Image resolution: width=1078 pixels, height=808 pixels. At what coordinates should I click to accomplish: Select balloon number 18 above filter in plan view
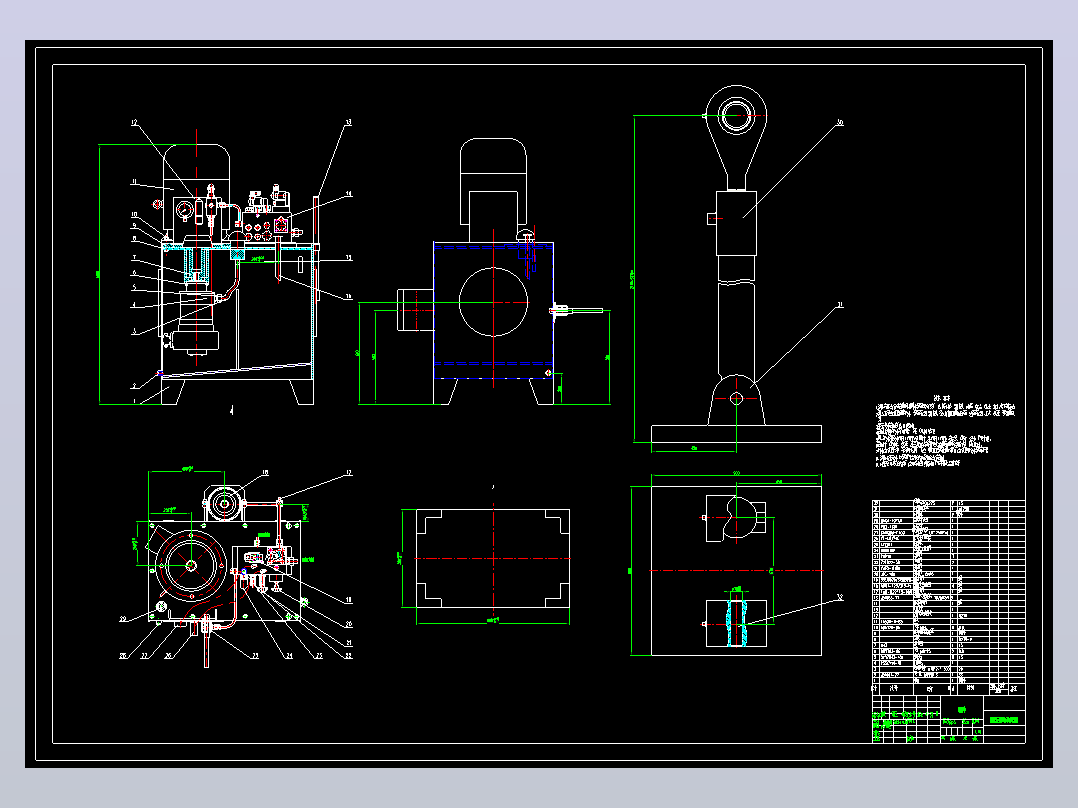click(265, 472)
